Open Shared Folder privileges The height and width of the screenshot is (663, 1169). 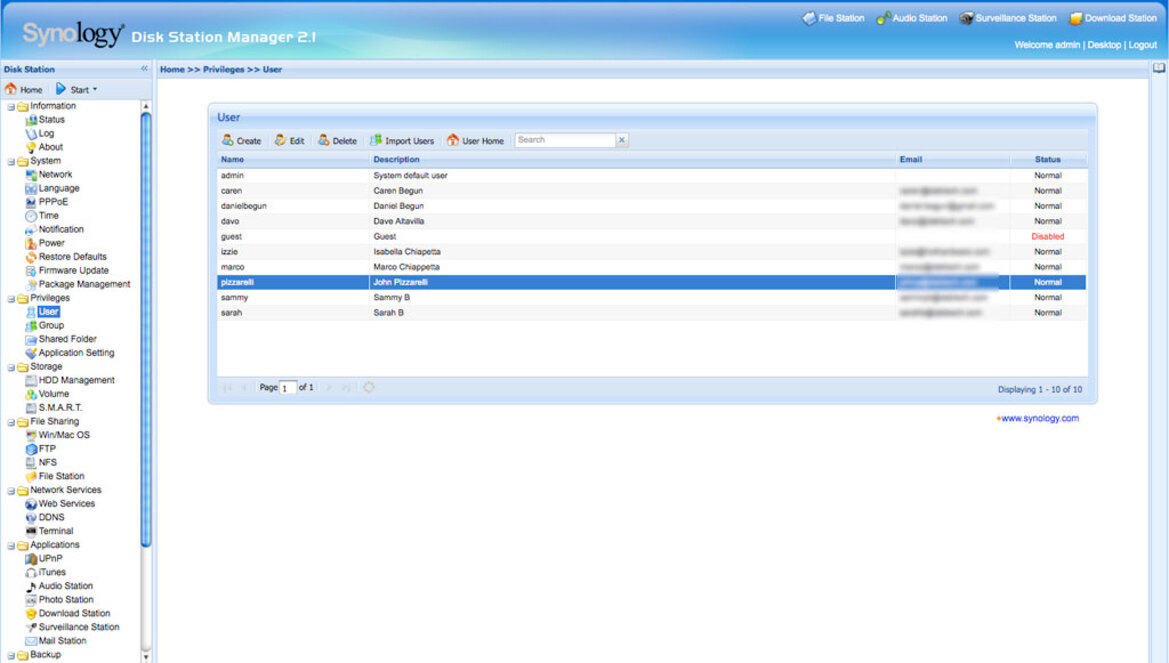tap(67, 339)
